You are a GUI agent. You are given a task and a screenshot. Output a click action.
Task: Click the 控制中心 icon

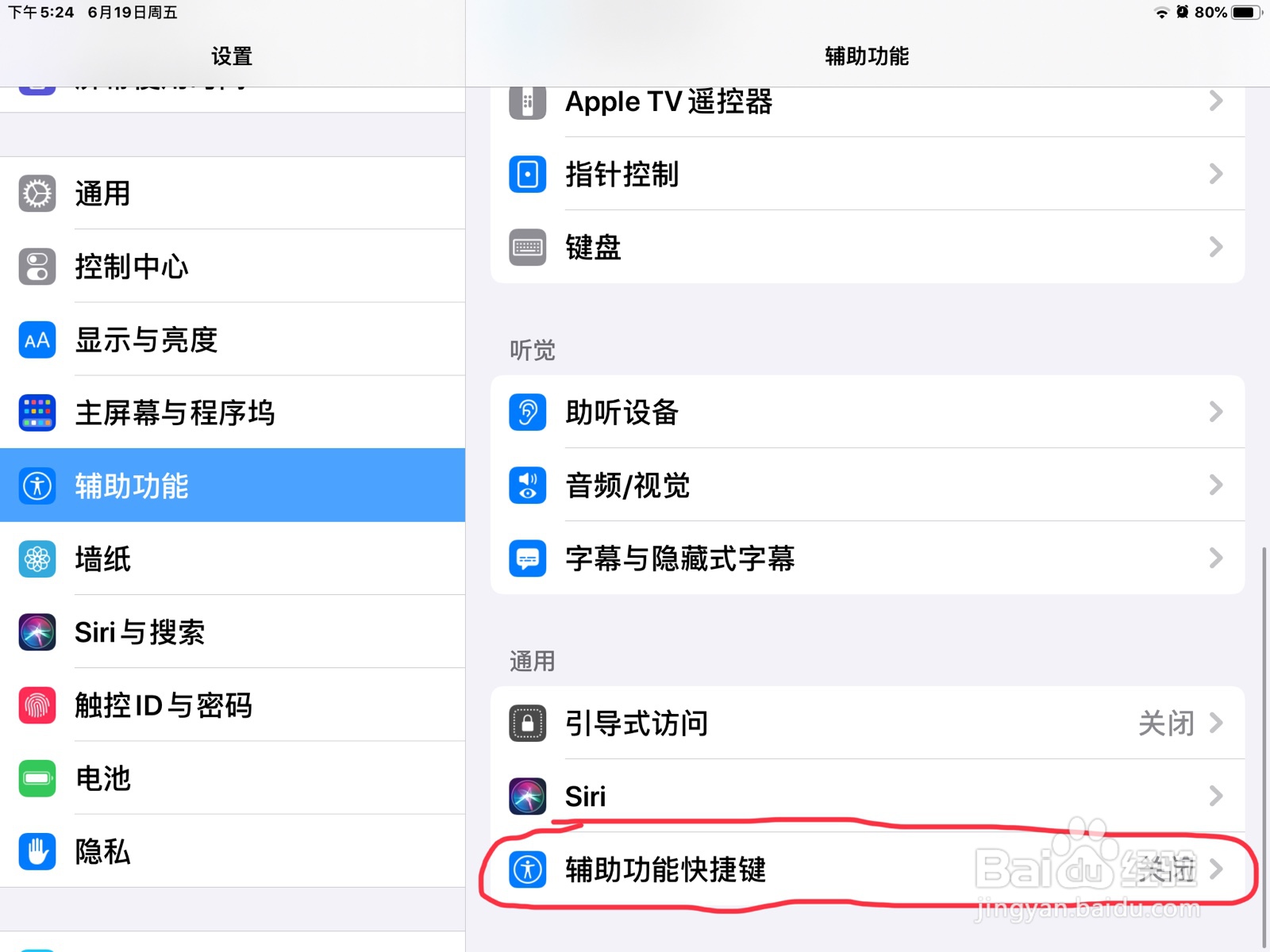pos(36,266)
